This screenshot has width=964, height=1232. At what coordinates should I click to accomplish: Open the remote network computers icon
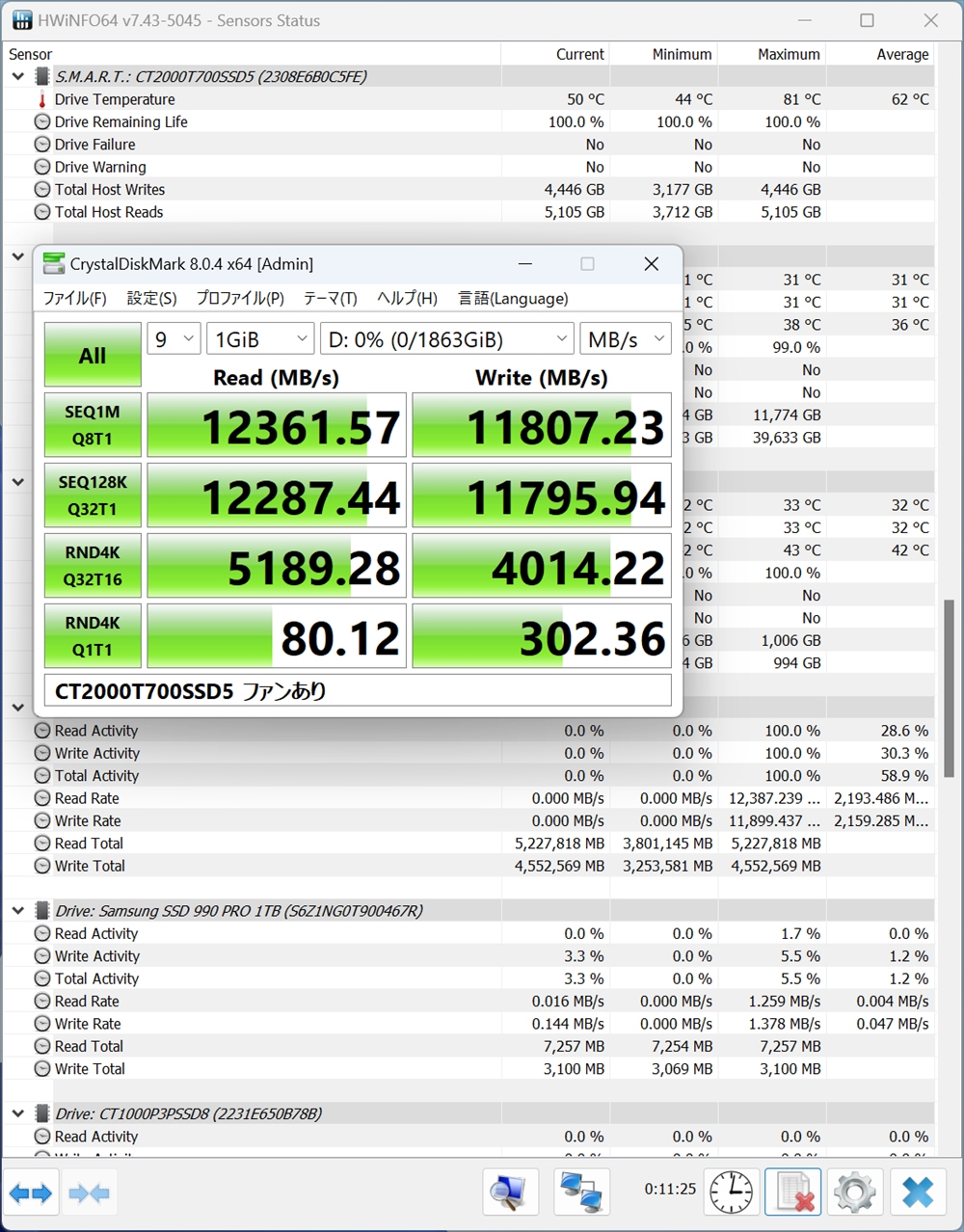click(581, 1193)
